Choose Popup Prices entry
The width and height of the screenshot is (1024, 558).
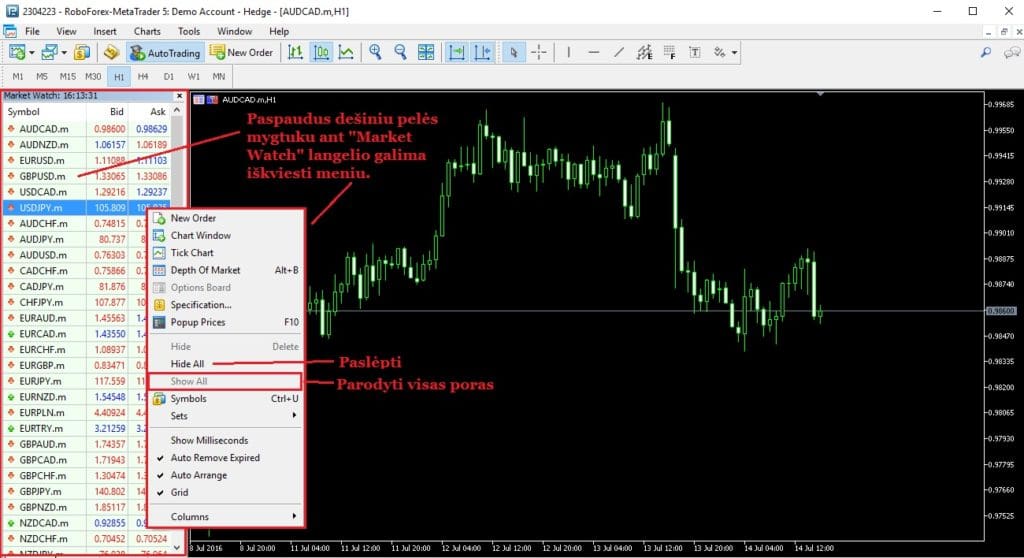(226, 322)
